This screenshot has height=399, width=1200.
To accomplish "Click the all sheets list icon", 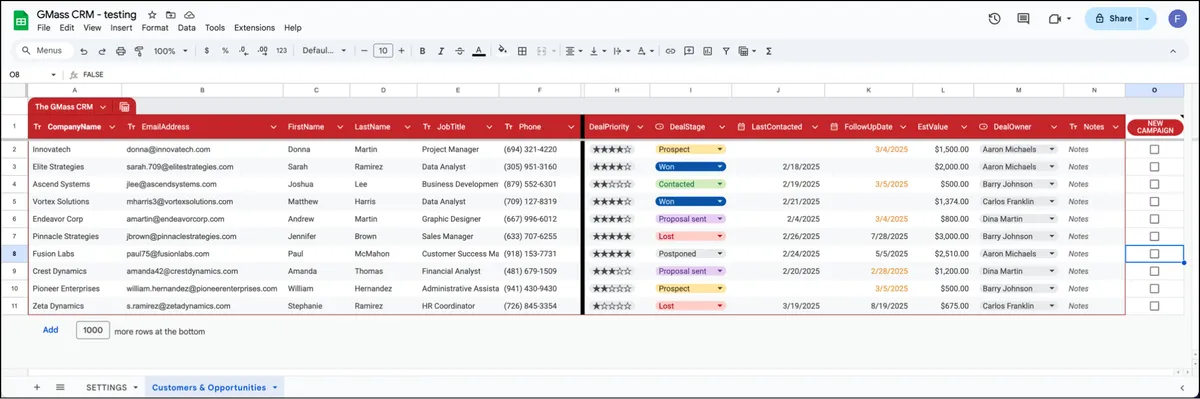I will [x=60, y=387].
